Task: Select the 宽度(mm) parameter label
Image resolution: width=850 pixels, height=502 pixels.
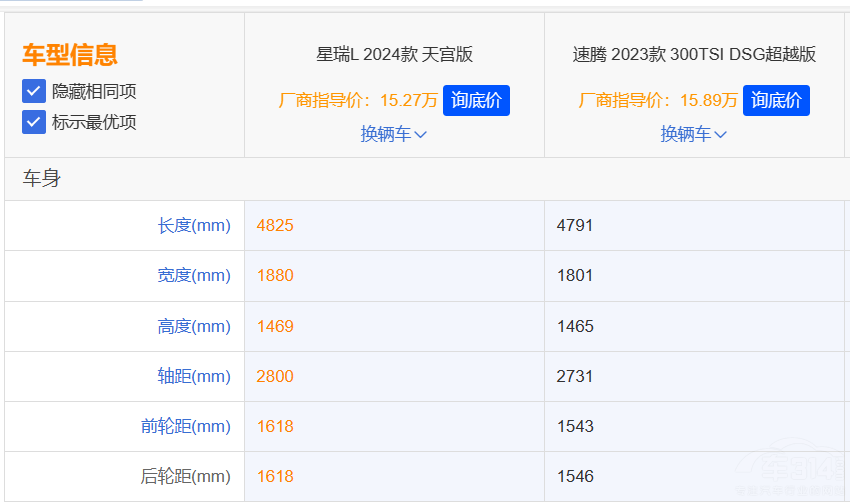Action: coord(194,276)
